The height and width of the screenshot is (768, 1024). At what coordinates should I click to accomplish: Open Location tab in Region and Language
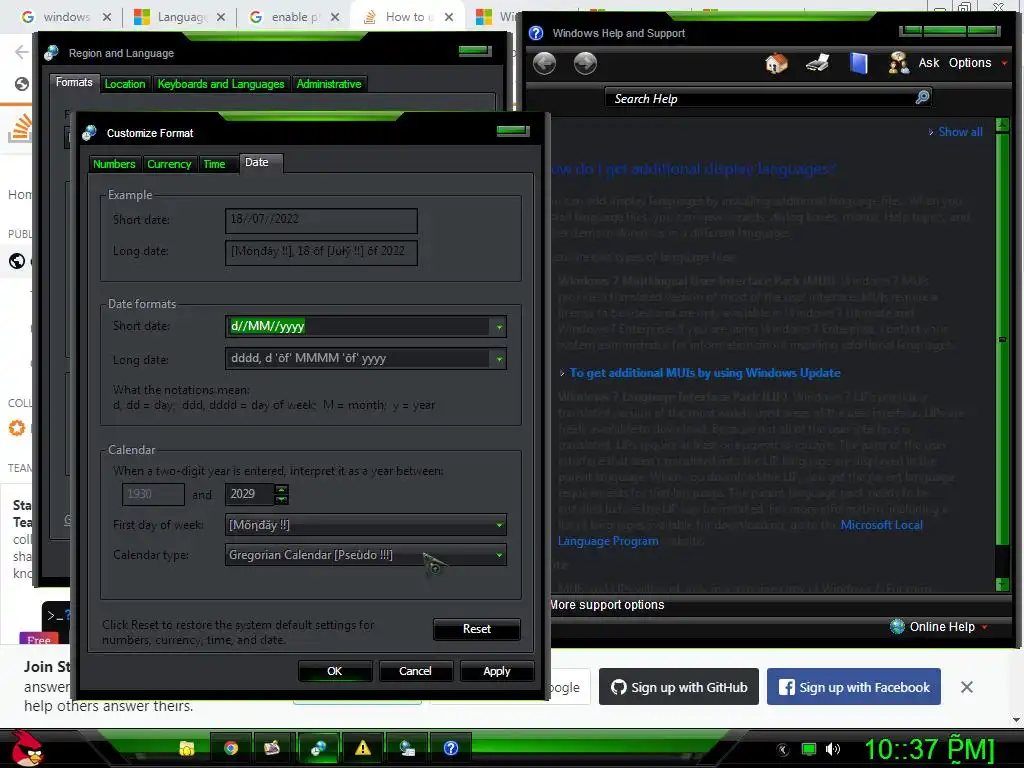tap(125, 84)
